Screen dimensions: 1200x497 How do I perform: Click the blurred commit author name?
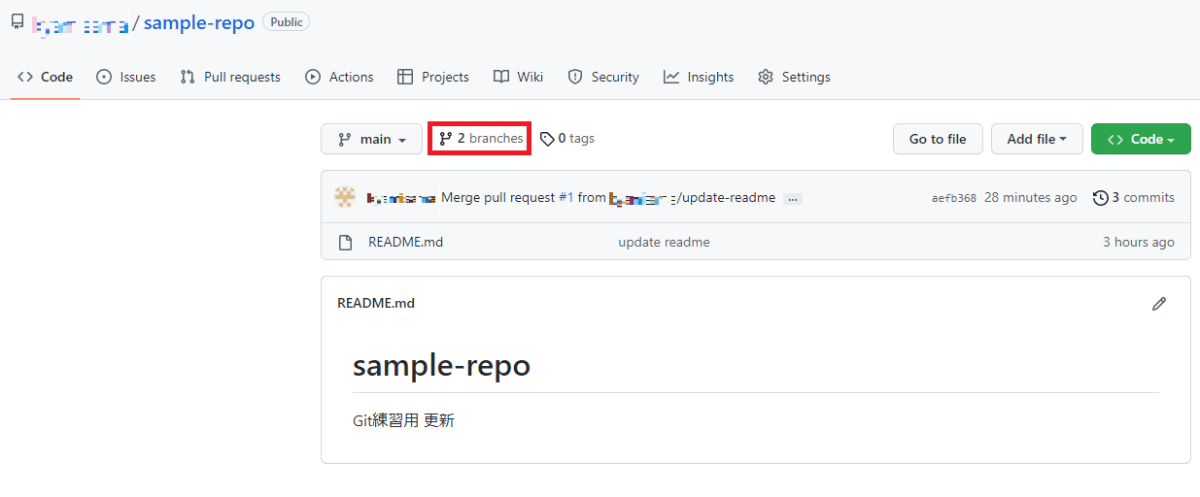[x=401, y=198]
